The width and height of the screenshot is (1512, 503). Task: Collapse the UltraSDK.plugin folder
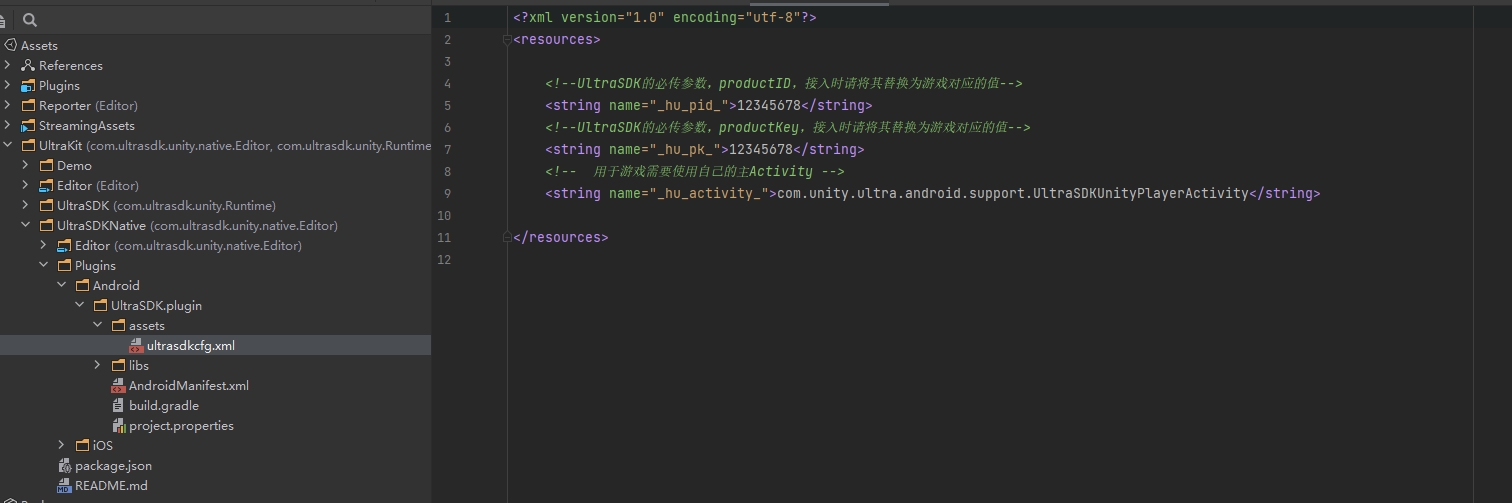point(80,305)
